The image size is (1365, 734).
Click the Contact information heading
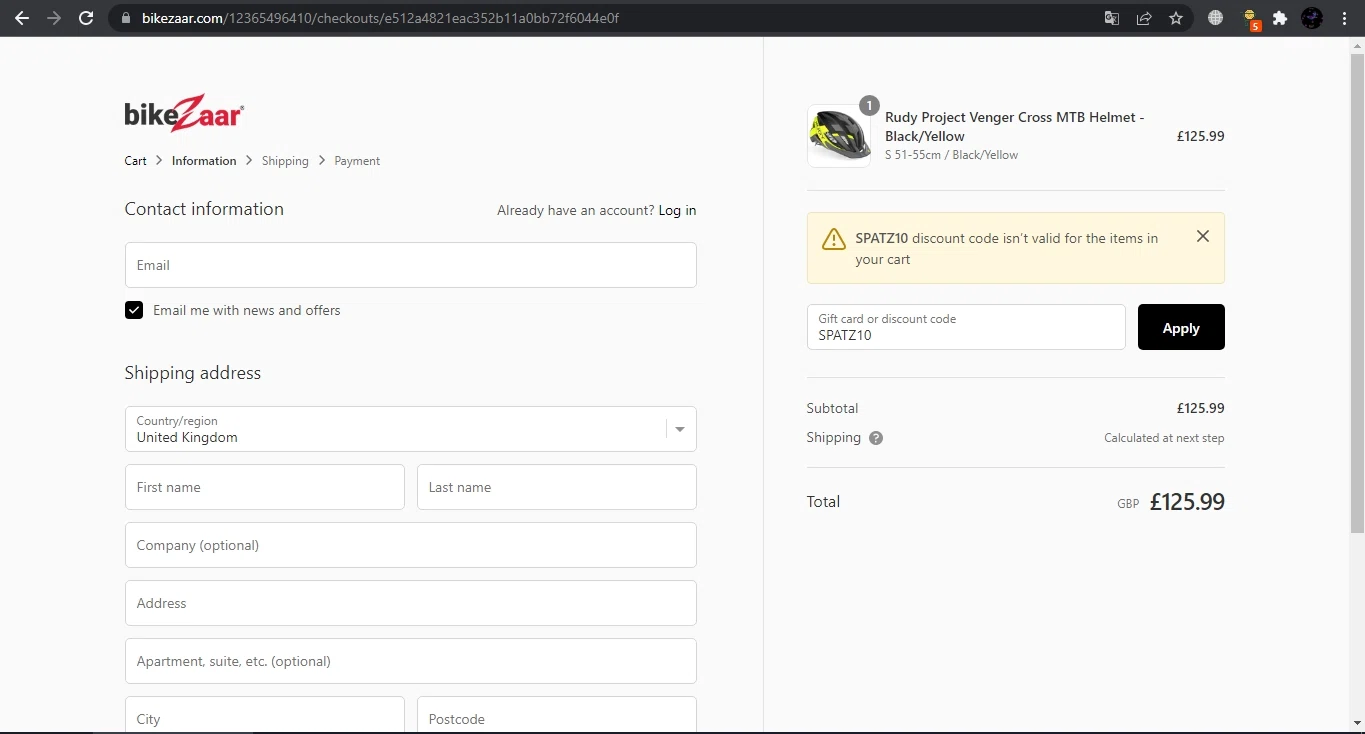204,209
